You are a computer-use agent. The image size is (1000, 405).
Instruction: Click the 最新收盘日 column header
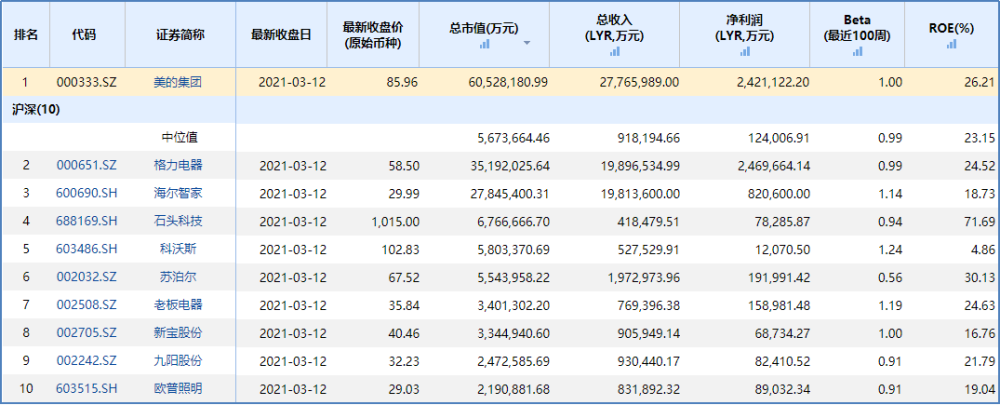click(x=281, y=34)
